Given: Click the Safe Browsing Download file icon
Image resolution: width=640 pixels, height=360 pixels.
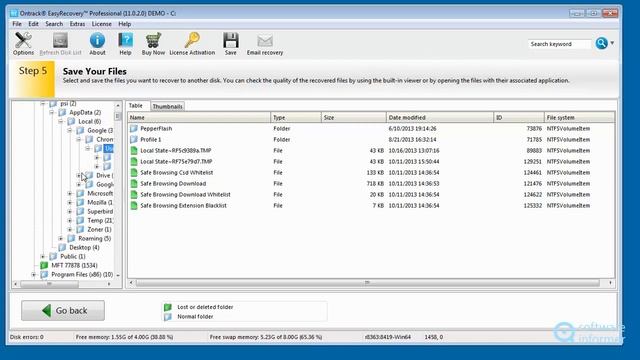Looking at the screenshot, I should click(x=134, y=184).
